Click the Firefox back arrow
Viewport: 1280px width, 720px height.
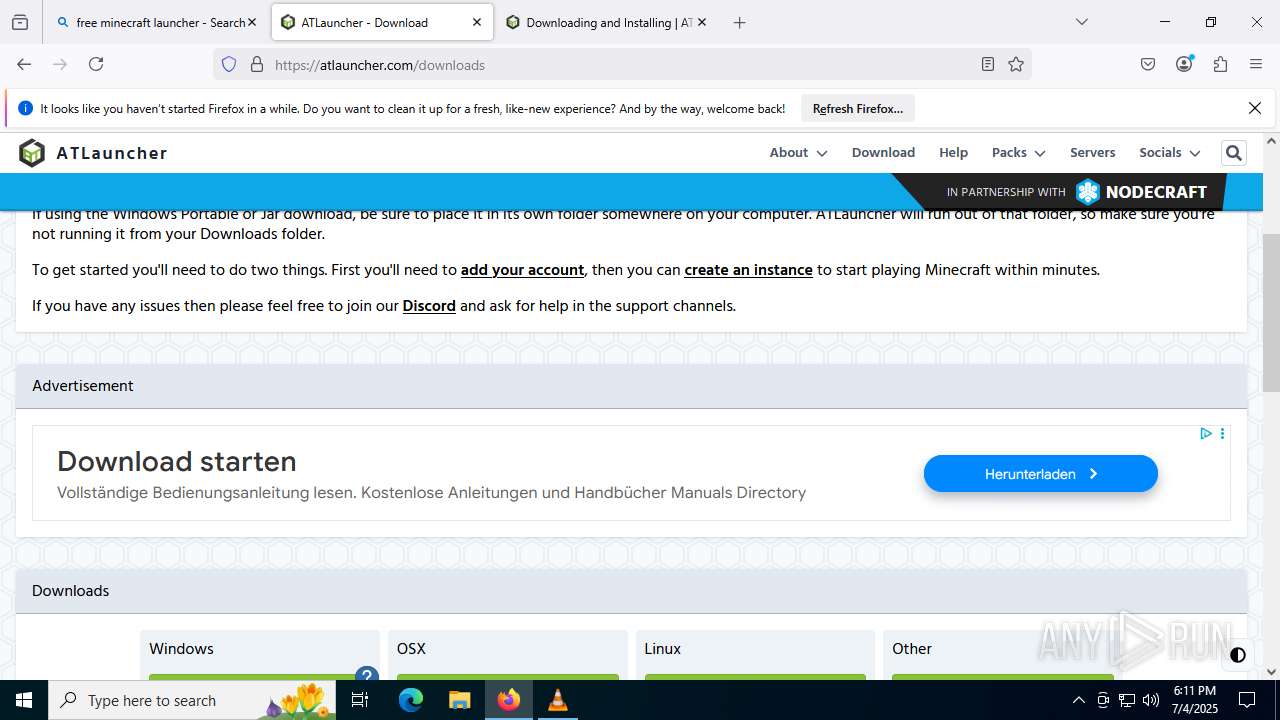coord(24,64)
